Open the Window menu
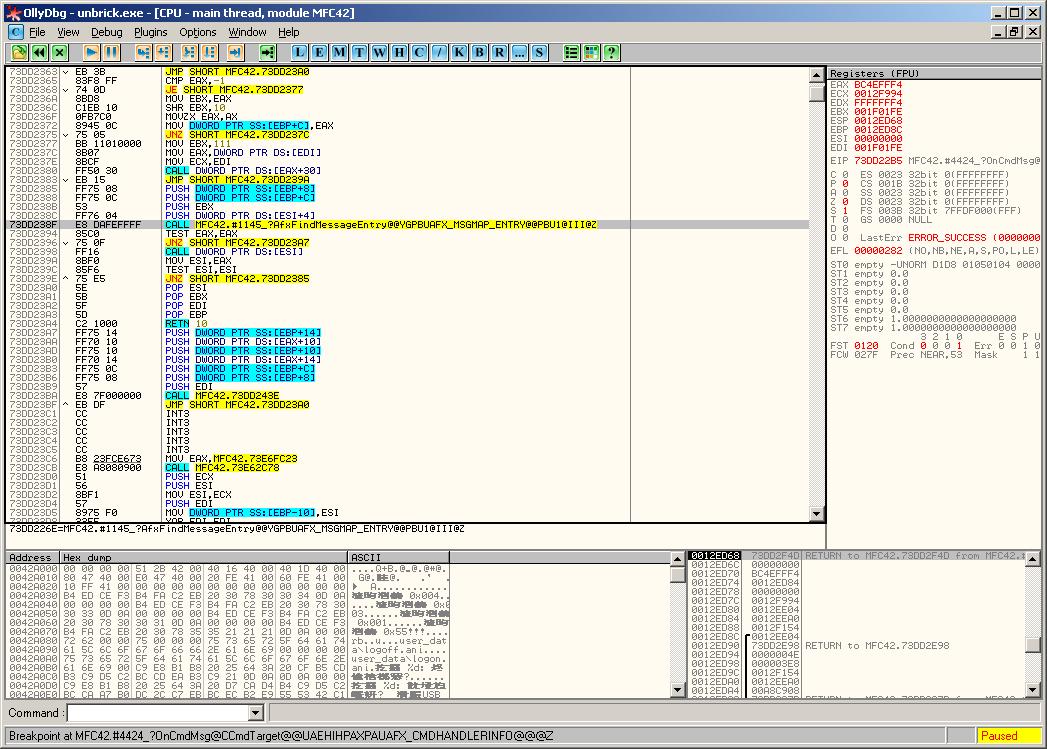The width and height of the screenshot is (1047, 749). (247, 32)
